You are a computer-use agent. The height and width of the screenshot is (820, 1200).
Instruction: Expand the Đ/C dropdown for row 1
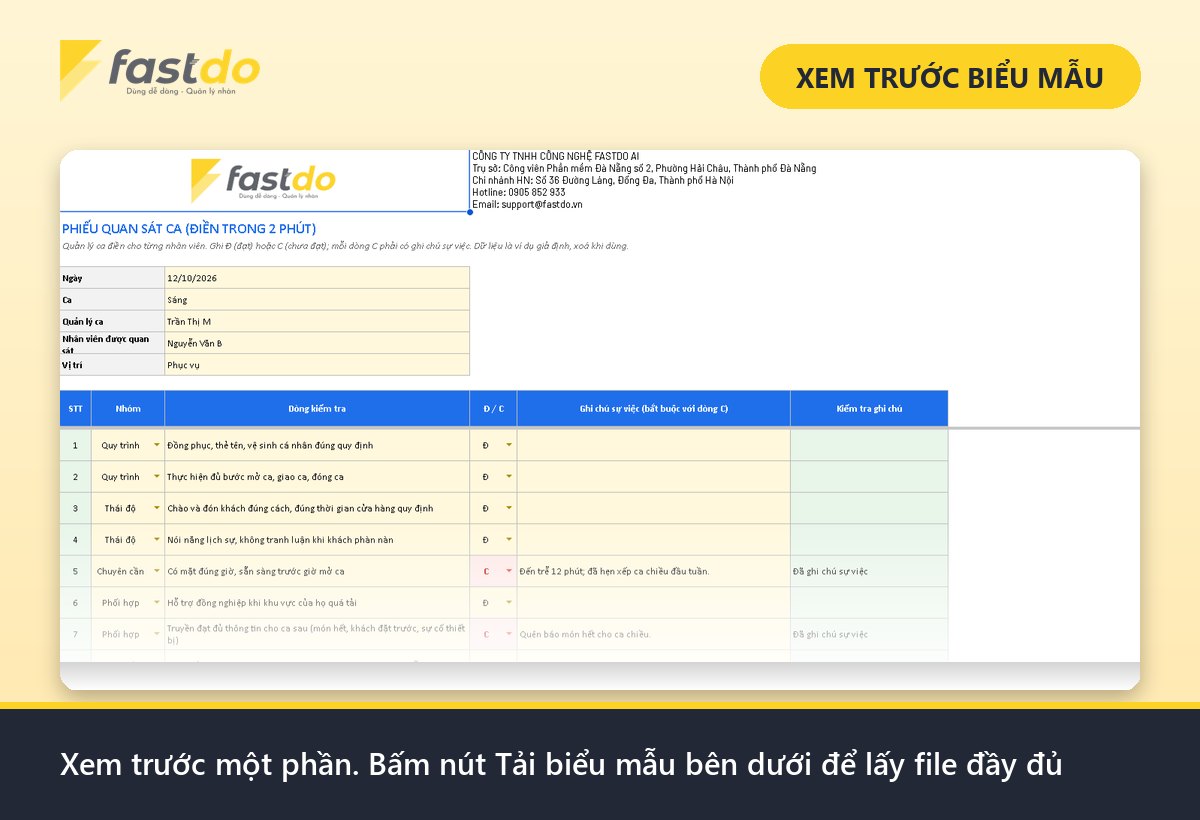(x=509, y=445)
